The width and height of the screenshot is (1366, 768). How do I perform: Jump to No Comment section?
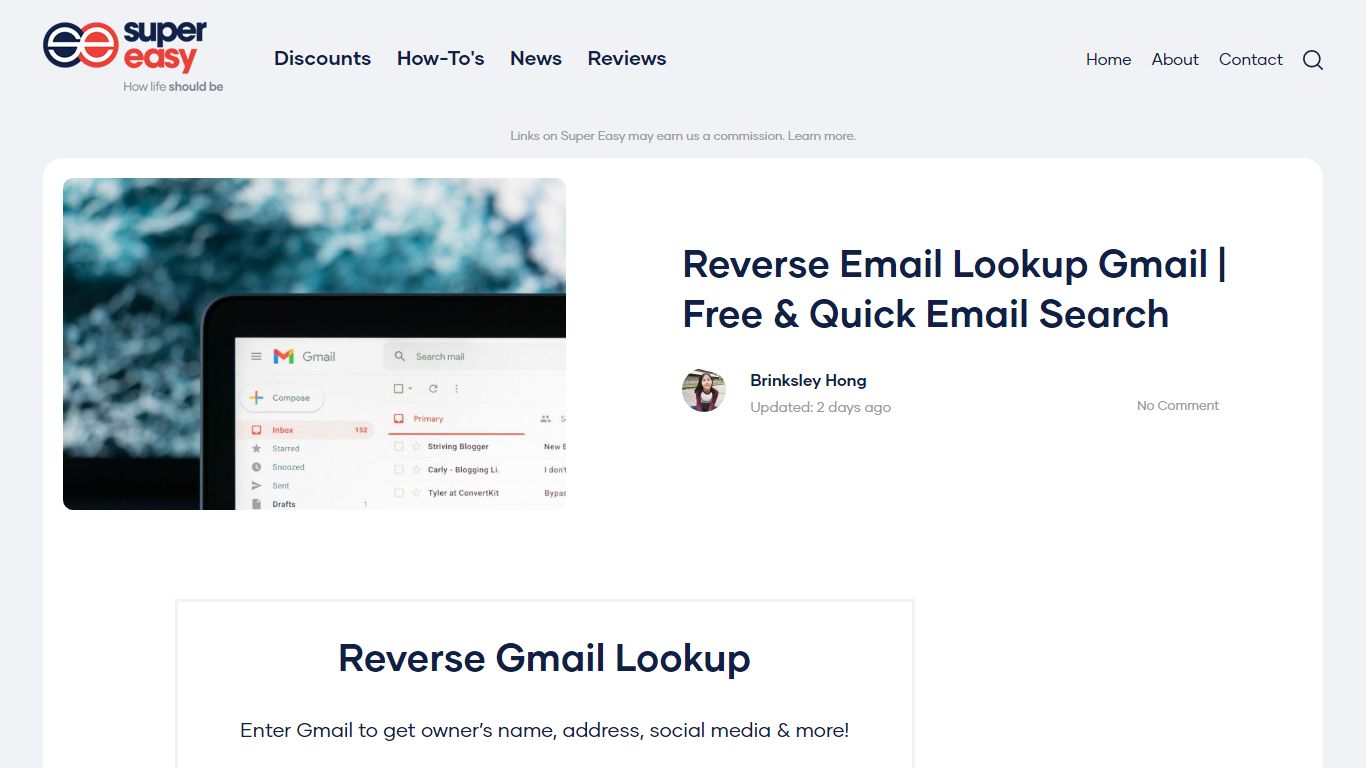coord(1178,405)
